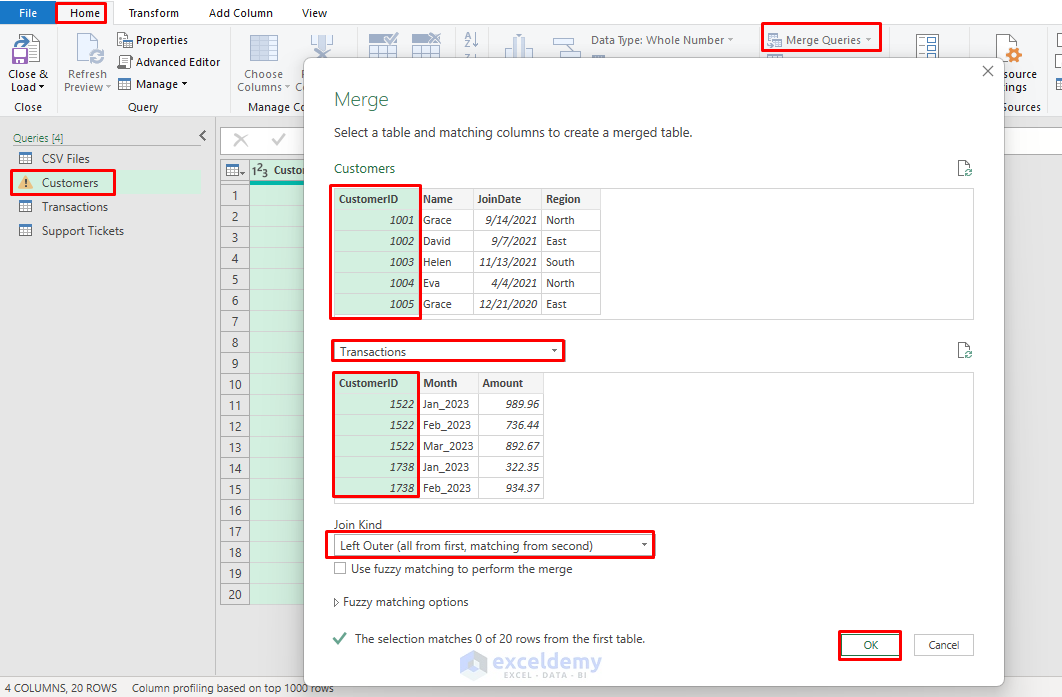The image size is (1062, 697).
Task: Click the Choose Columns icon
Action: (263, 49)
